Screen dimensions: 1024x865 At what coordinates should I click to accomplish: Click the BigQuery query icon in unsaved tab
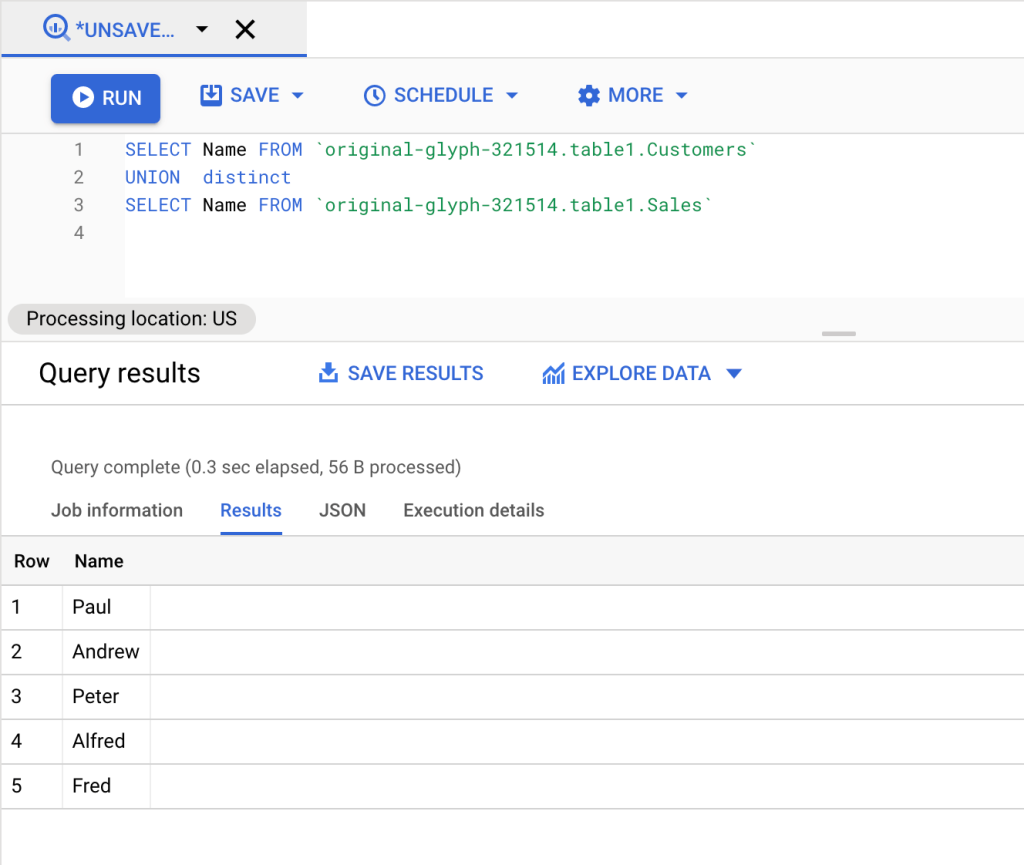tap(56, 28)
